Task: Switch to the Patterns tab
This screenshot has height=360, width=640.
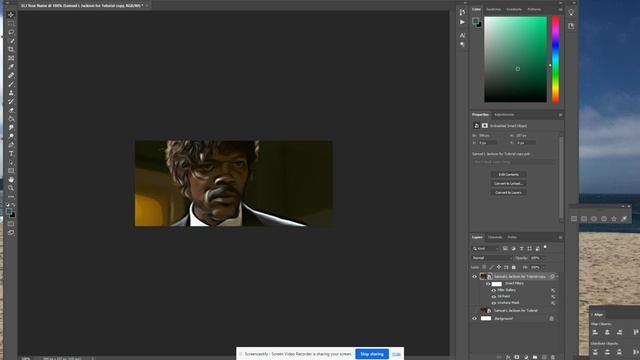Action: point(534,9)
